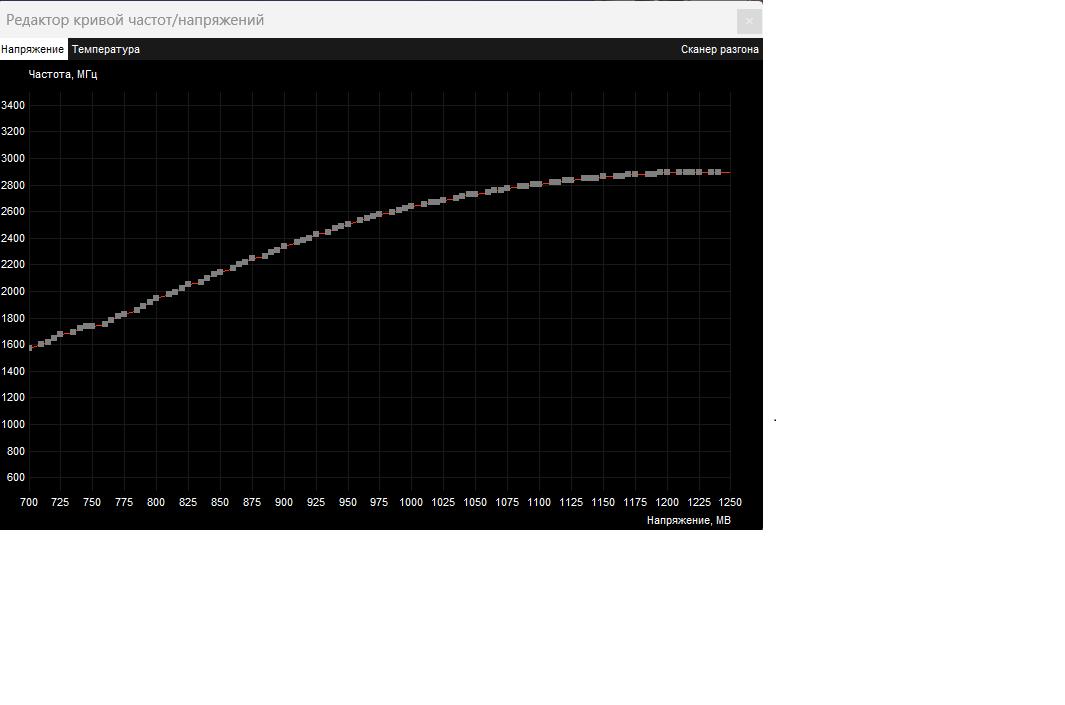Select the leftmost curve point at 700 mV
Screen dimensions: 1065x705
click(x=31, y=348)
